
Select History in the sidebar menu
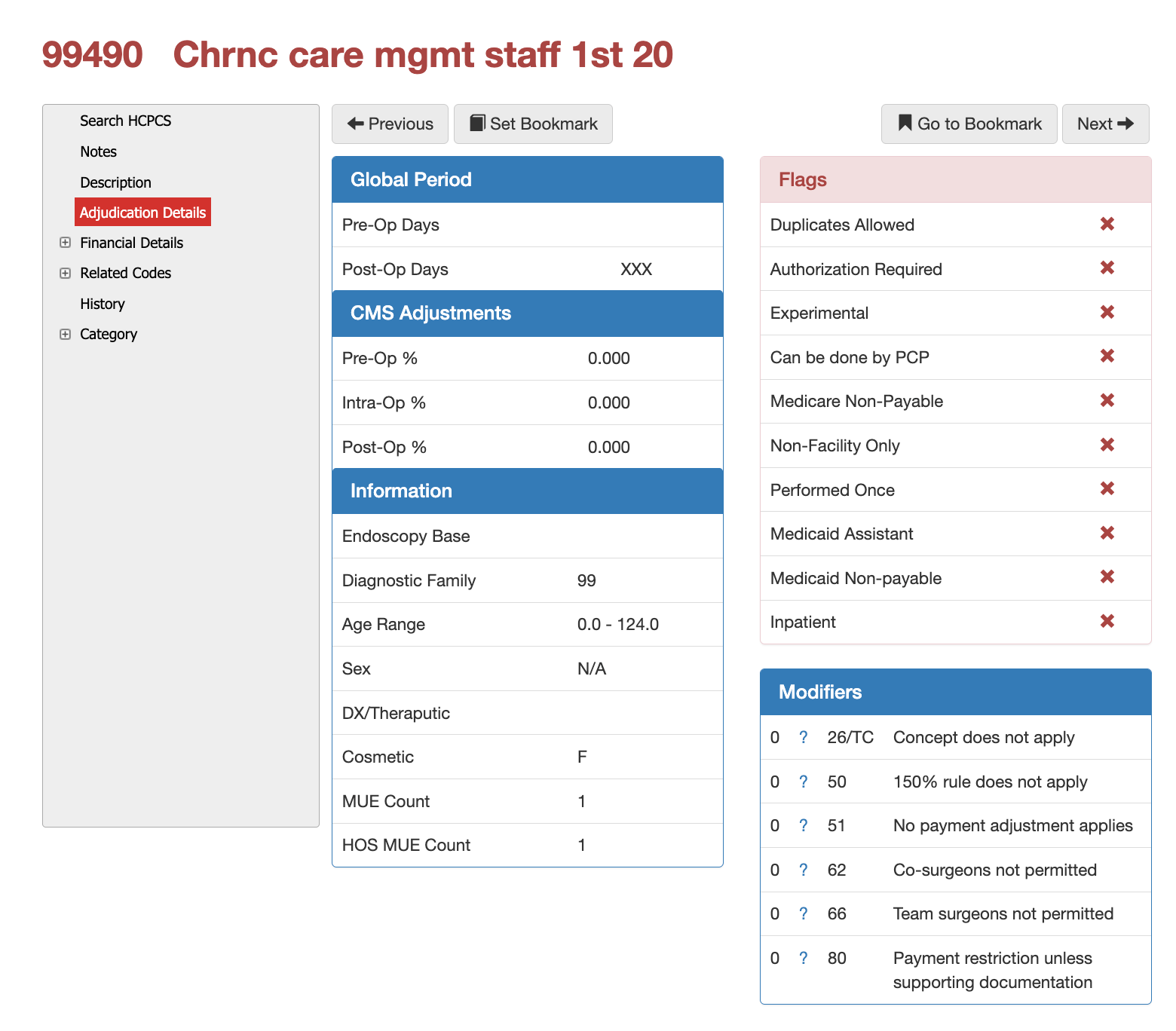(x=103, y=304)
